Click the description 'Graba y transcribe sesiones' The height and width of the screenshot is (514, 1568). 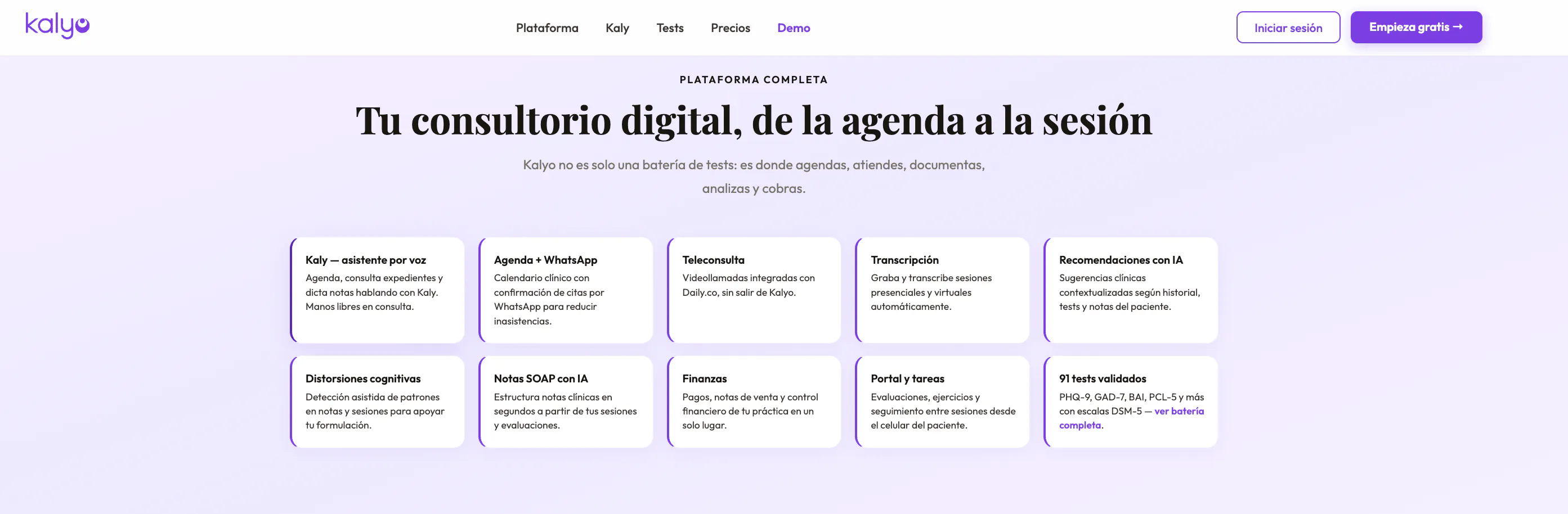click(x=931, y=292)
